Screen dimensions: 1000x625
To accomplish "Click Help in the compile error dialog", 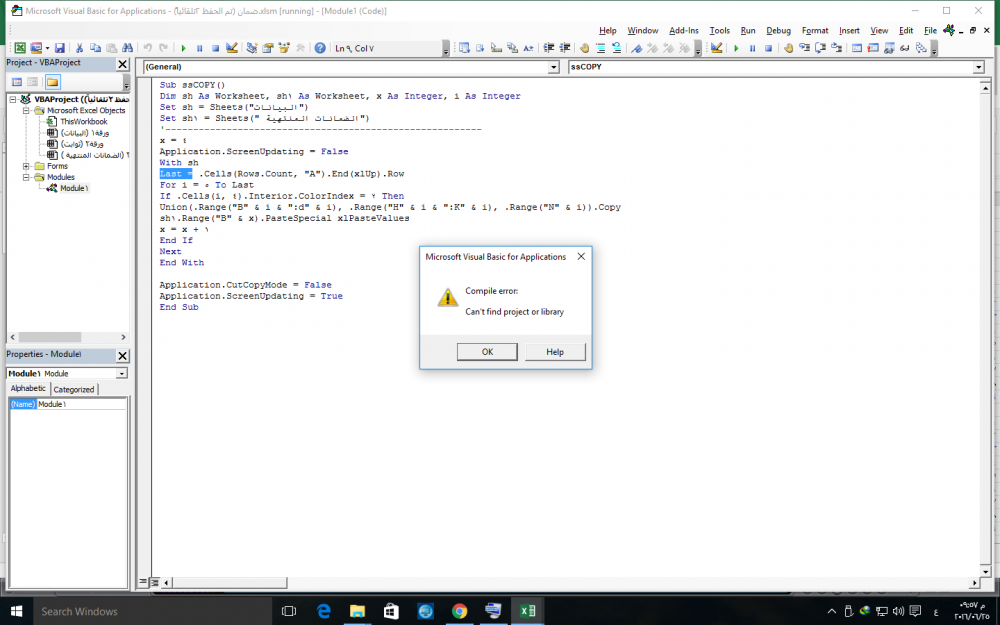I will click(x=555, y=352).
